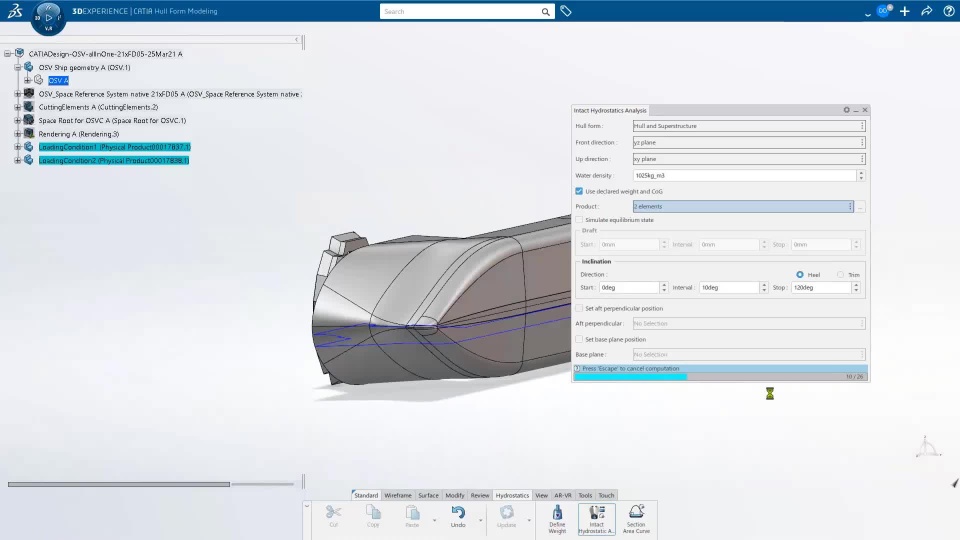
Task: Collapse the tree panel arrow button
Action: point(296,40)
